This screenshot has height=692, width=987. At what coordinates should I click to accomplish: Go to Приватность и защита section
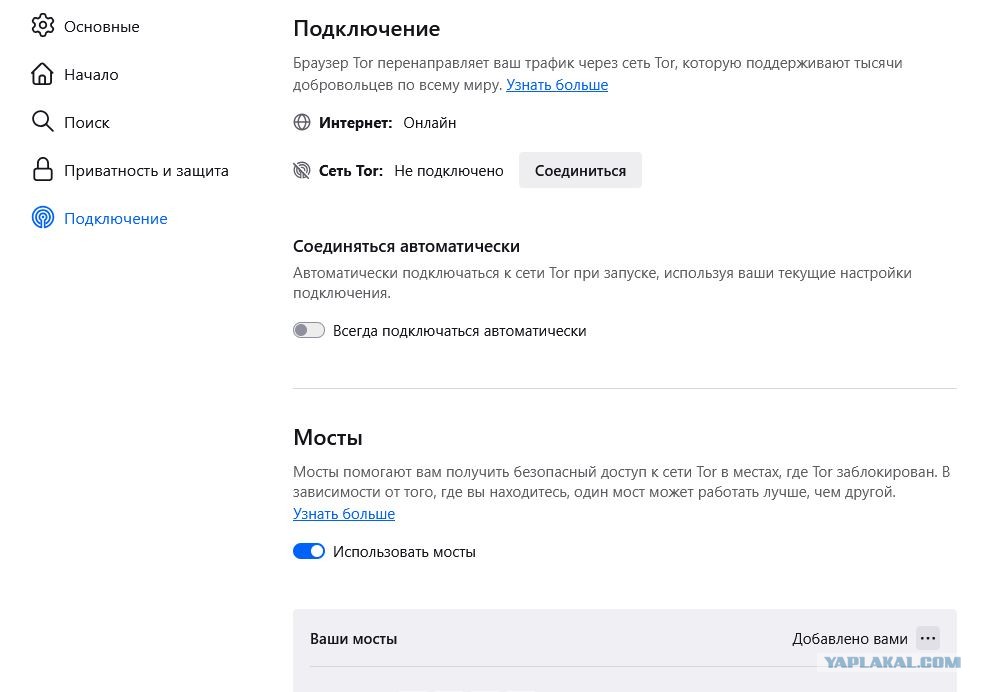[146, 171]
